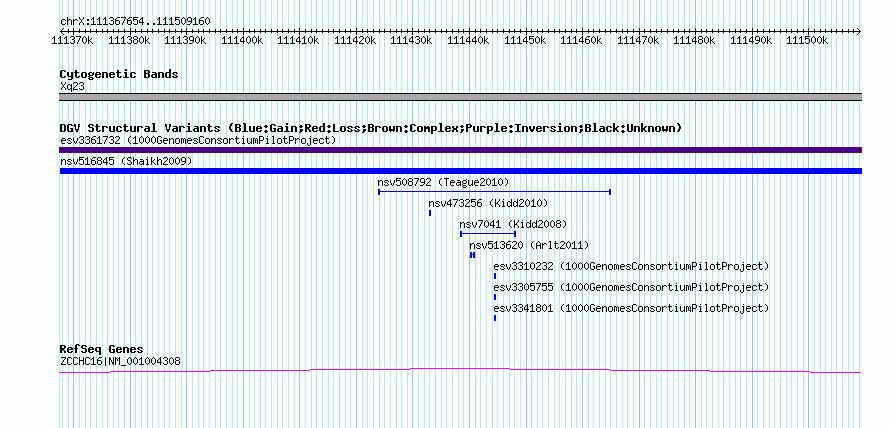Image resolution: width=890 pixels, height=428 pixels.
Task: Select the nsv508792 Teague2010 variant span
Action: 494,192
